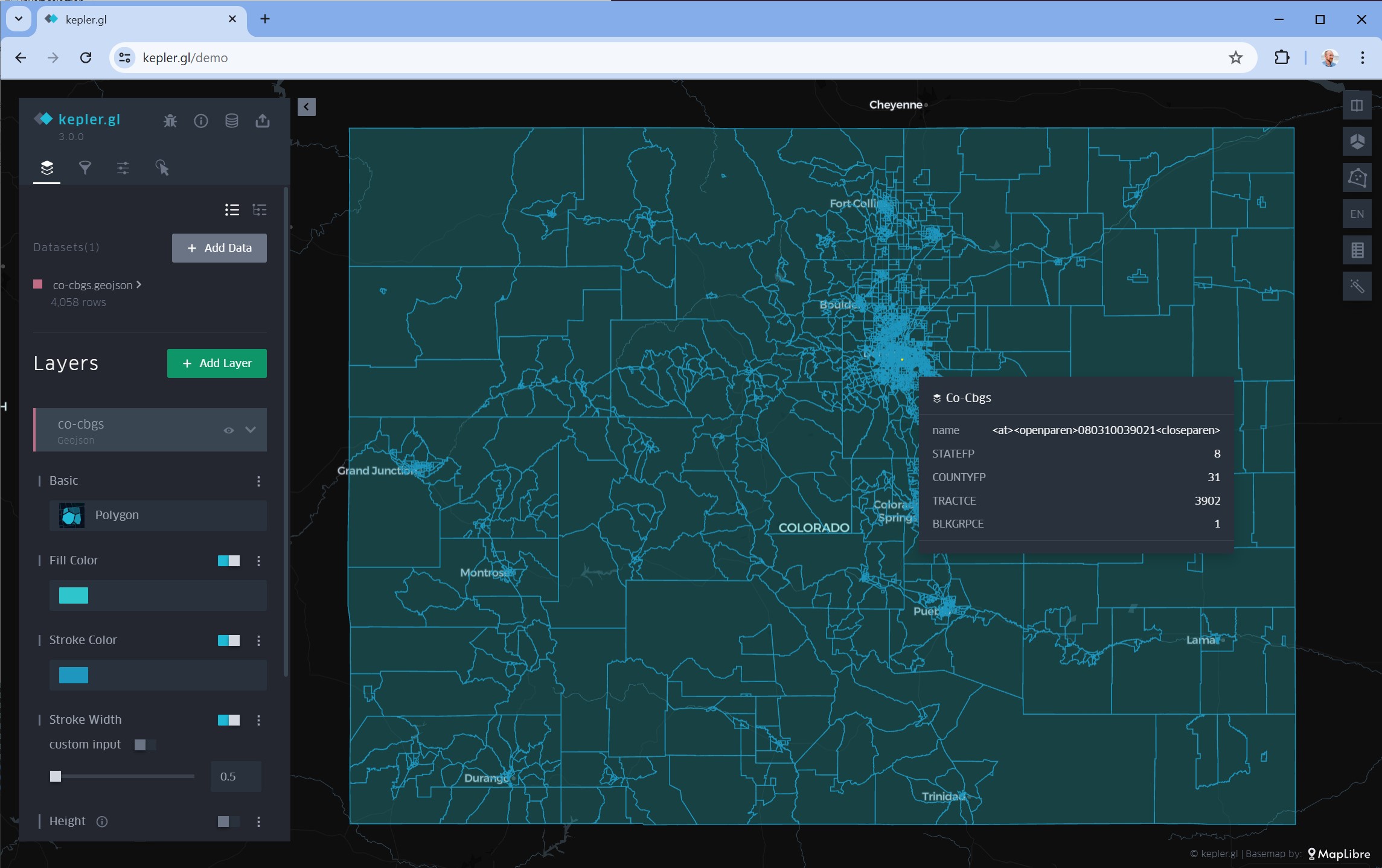Hide the co-cbgs layer with eye icon
The height and width of the screenshot is (868, 1382).
coord(228,430)
